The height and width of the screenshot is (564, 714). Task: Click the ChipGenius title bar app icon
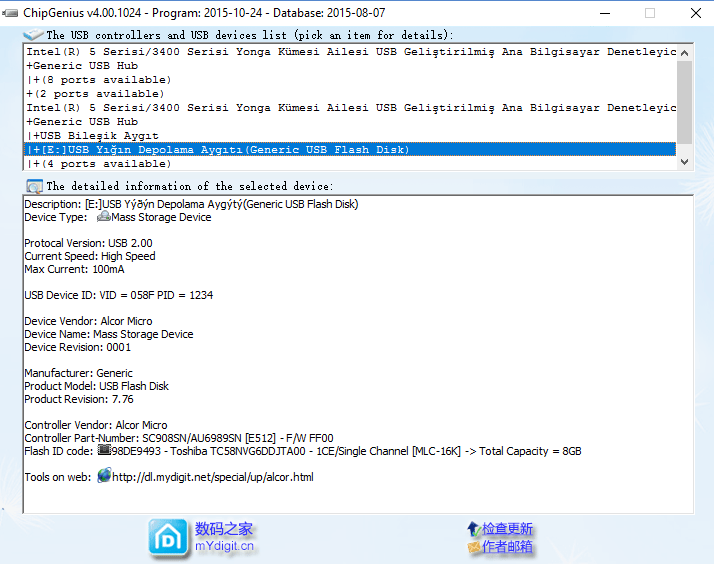pos(10,13)
